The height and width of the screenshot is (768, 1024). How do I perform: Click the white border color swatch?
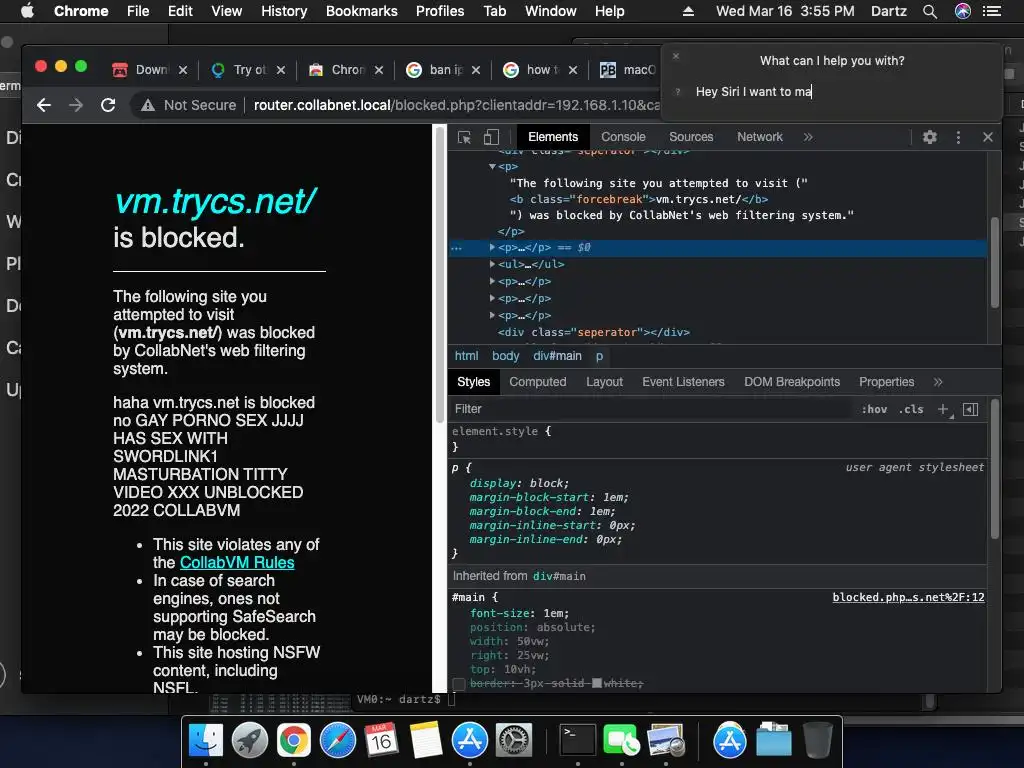click(596, 683)
